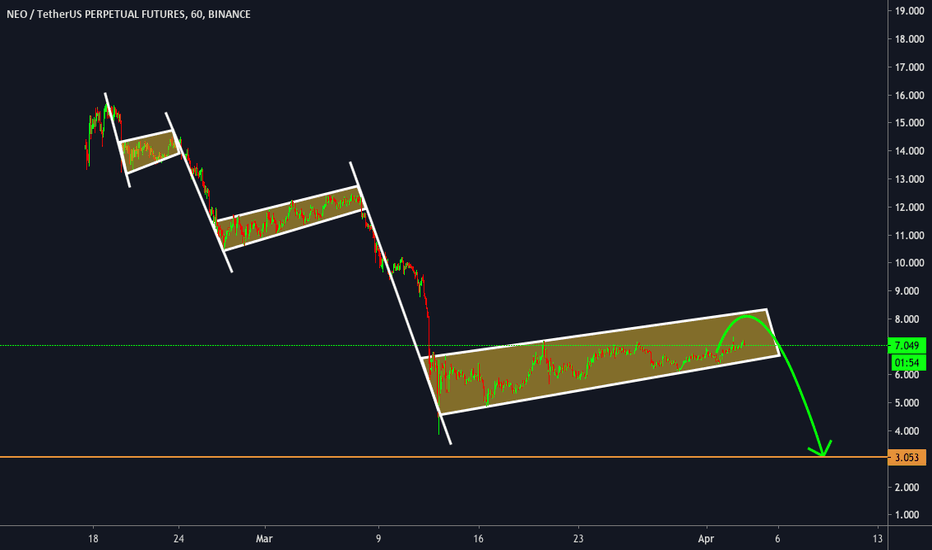This screenshot has width=932, height=550.
Task: Select the 10.000 price axis label
Action: pyautogui.click(x=909, y=263)
